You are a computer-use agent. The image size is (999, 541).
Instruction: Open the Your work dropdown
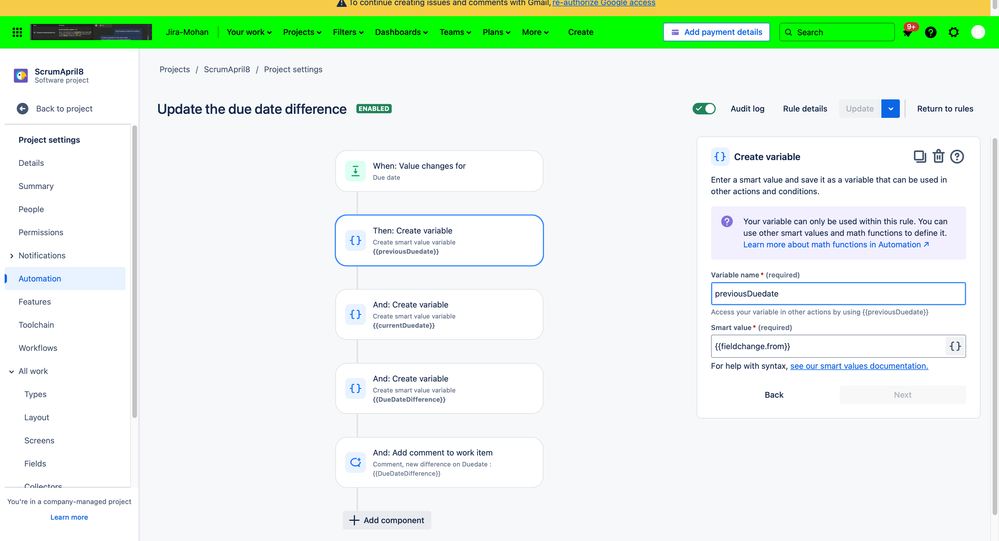(249, 32)
